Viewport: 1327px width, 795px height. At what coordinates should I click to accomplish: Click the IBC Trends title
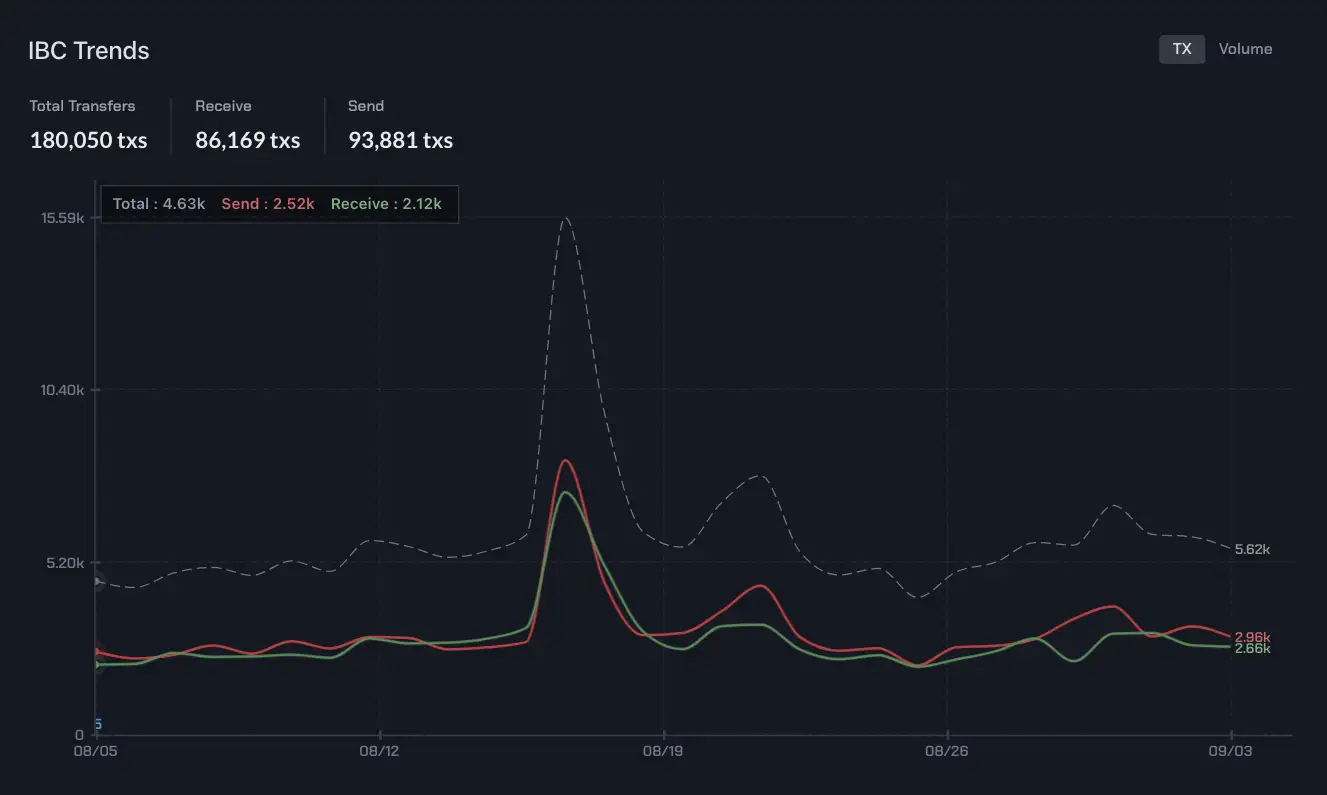point(87,49)
